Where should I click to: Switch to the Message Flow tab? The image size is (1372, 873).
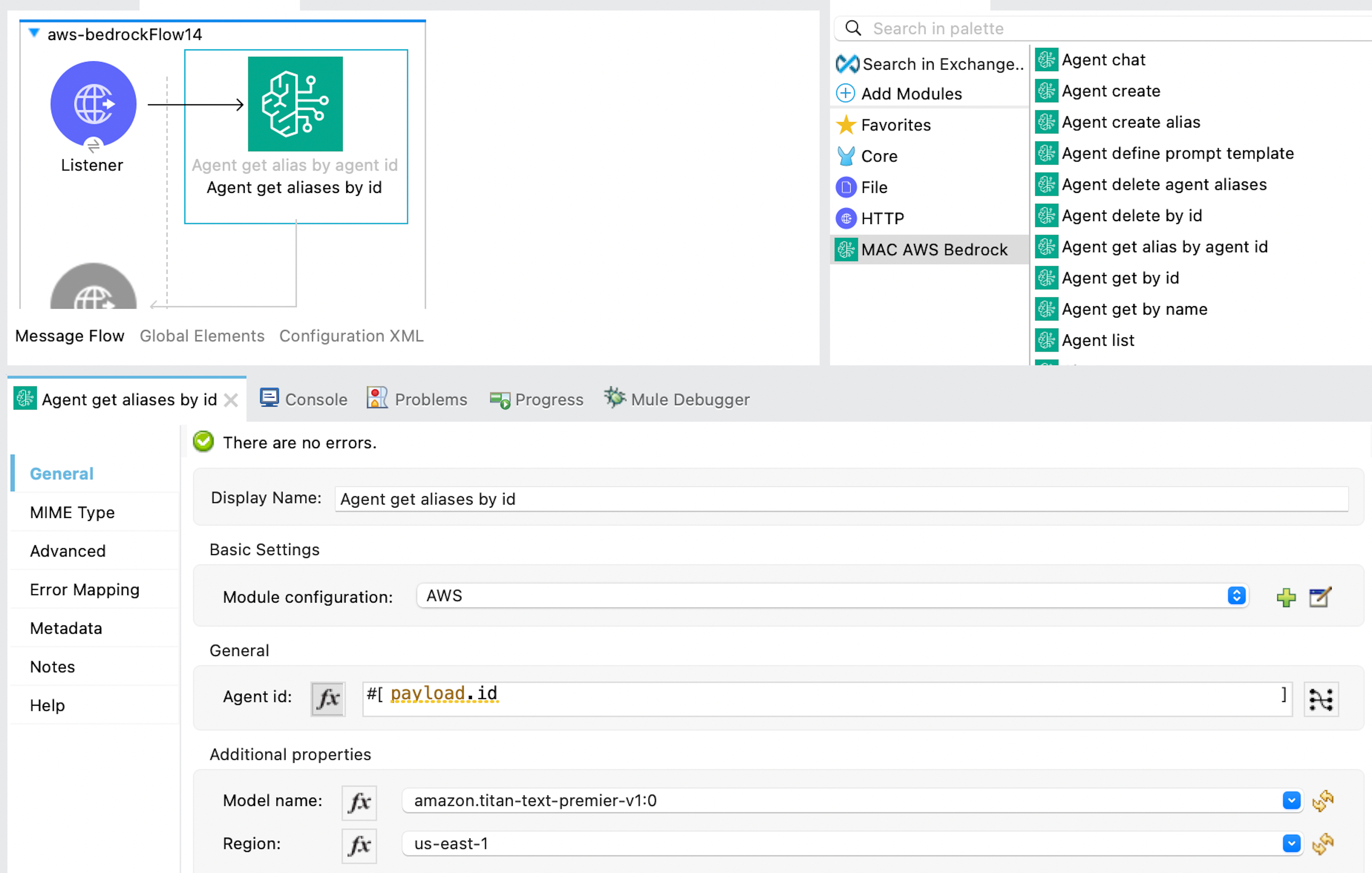coord(70,336)
